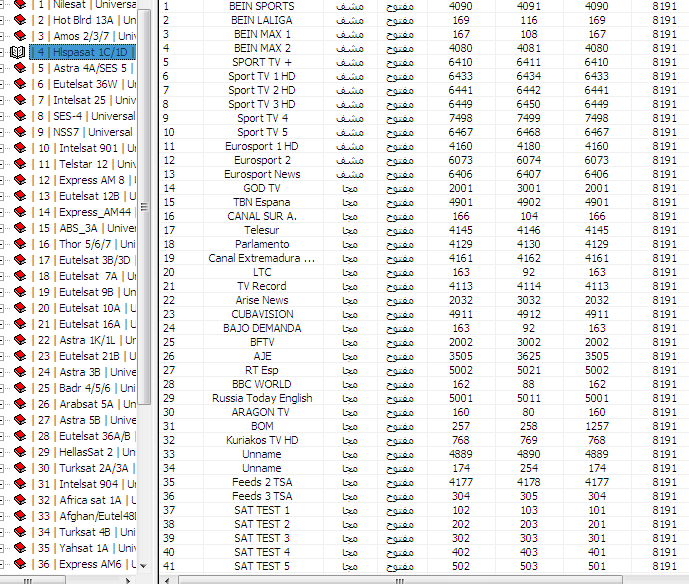Expand the Hispasat 1C/1D tree node
689x584 pixels.
coord(1,52)
